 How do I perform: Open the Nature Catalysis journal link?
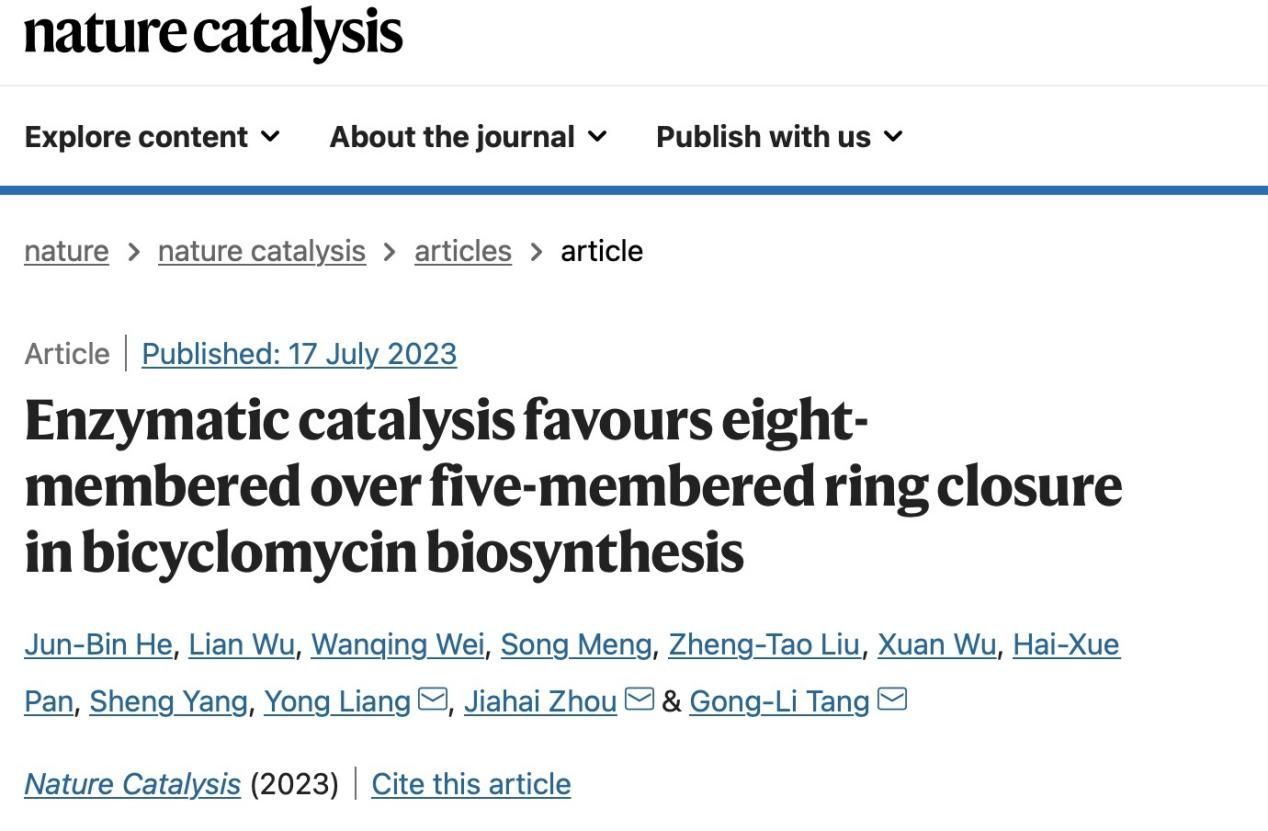click(132, 784)
